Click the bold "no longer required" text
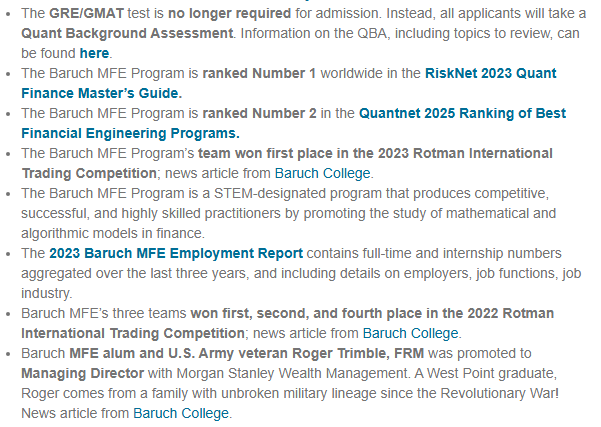The width and height of the screenshot is (601, 427). point(231,13)
